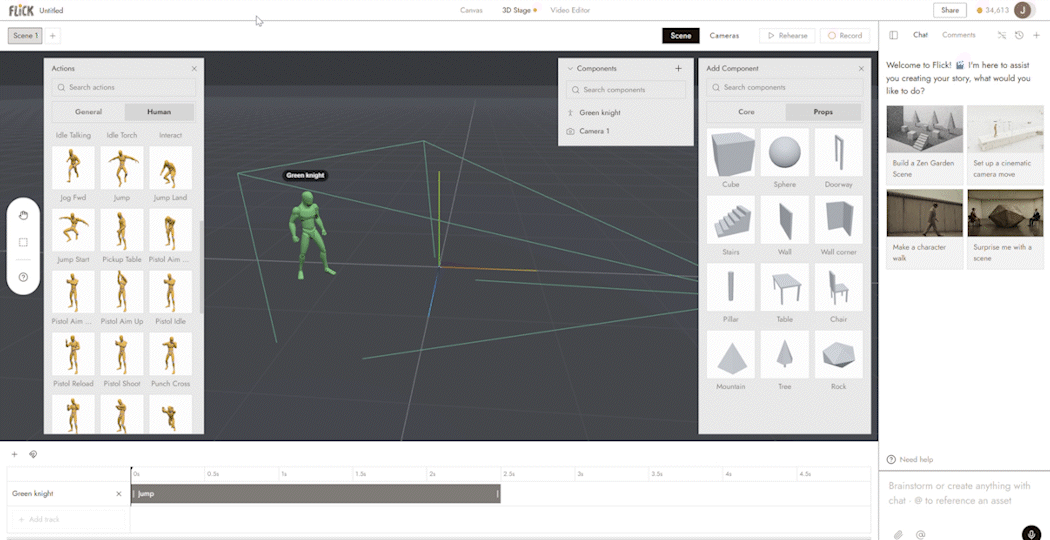Open the help question mark tool
This screenshot has height=540, width=1050.
click(23, 277)
